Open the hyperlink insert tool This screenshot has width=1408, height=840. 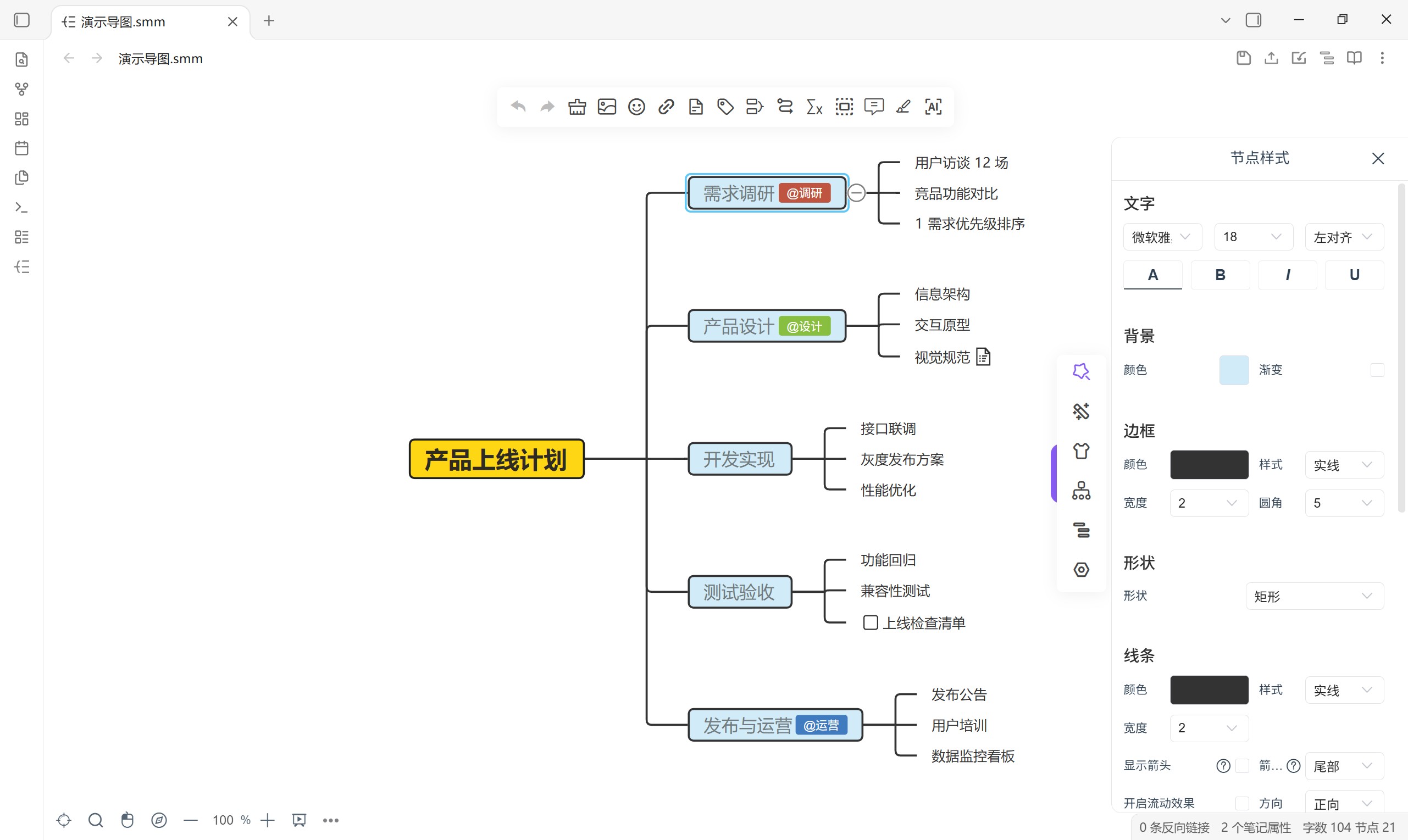tap(666, 107)
